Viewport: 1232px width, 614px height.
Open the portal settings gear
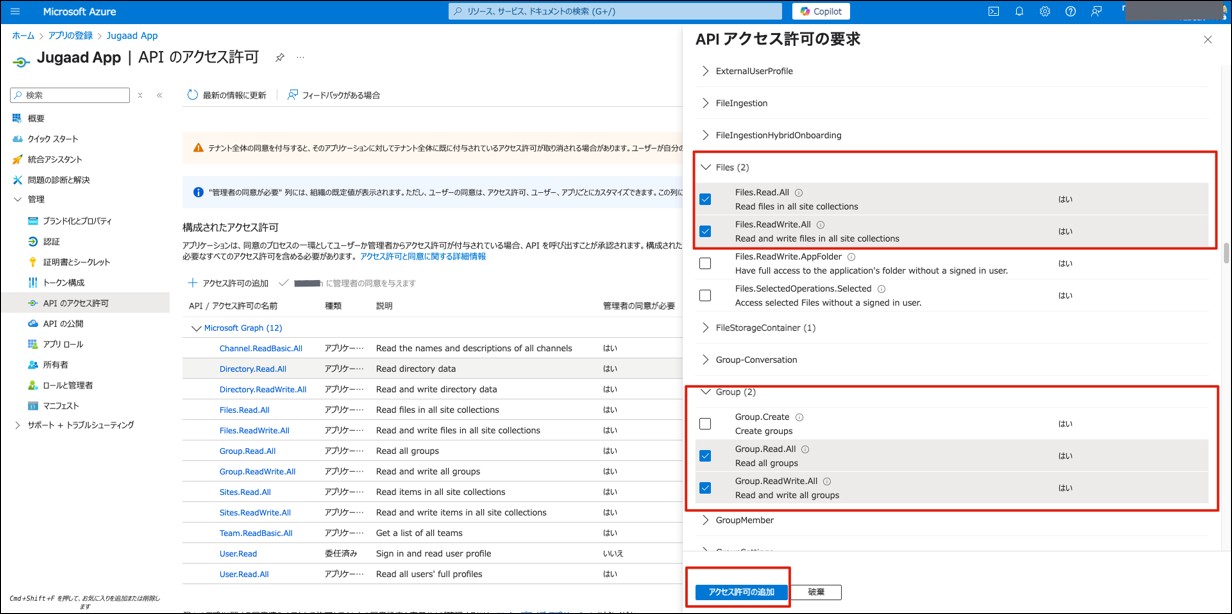[1045, 11]
